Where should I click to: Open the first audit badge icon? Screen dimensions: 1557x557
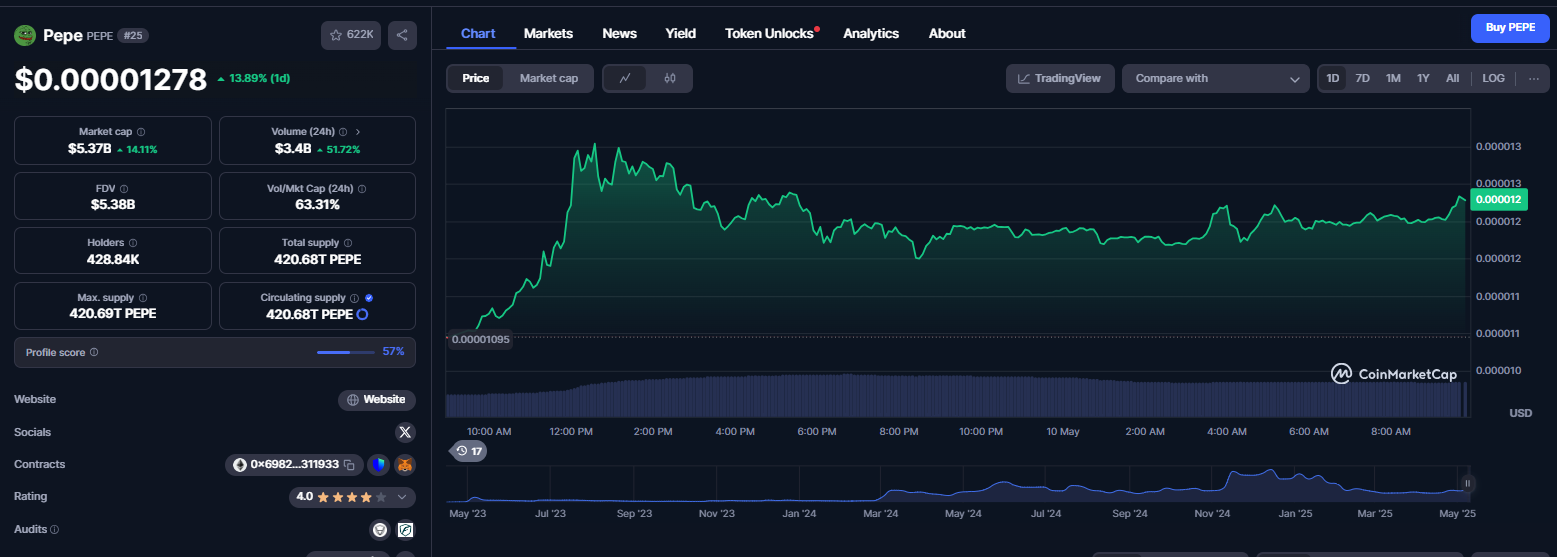coord(380,530)
